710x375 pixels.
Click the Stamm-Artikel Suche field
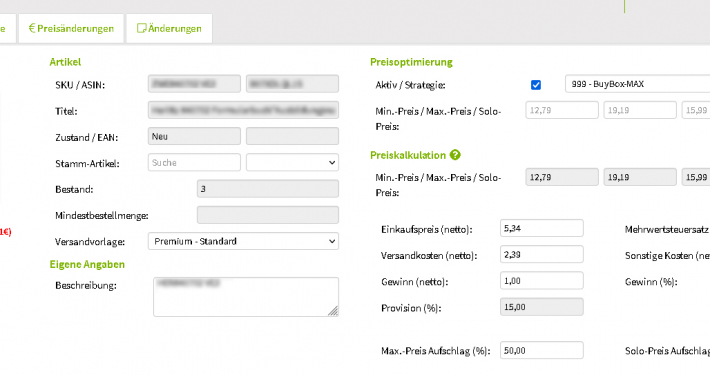pyautogui.click(x=194, y=163)
